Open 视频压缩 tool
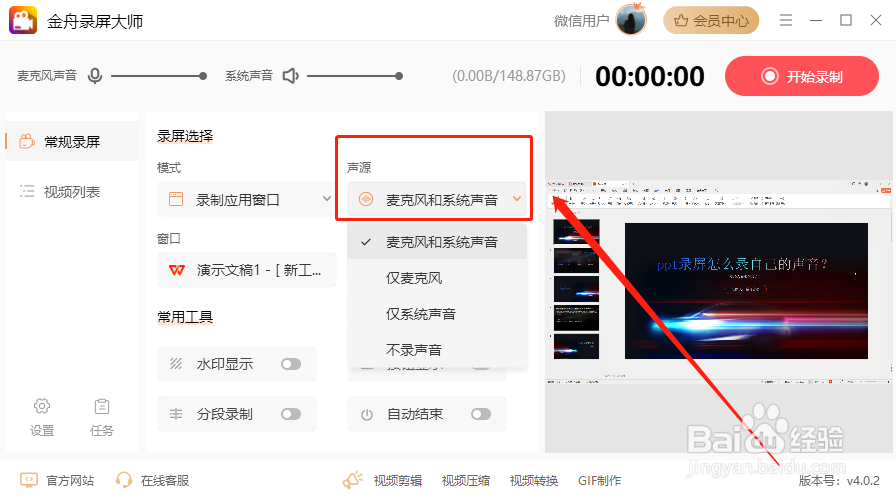 tap(466, 481)
